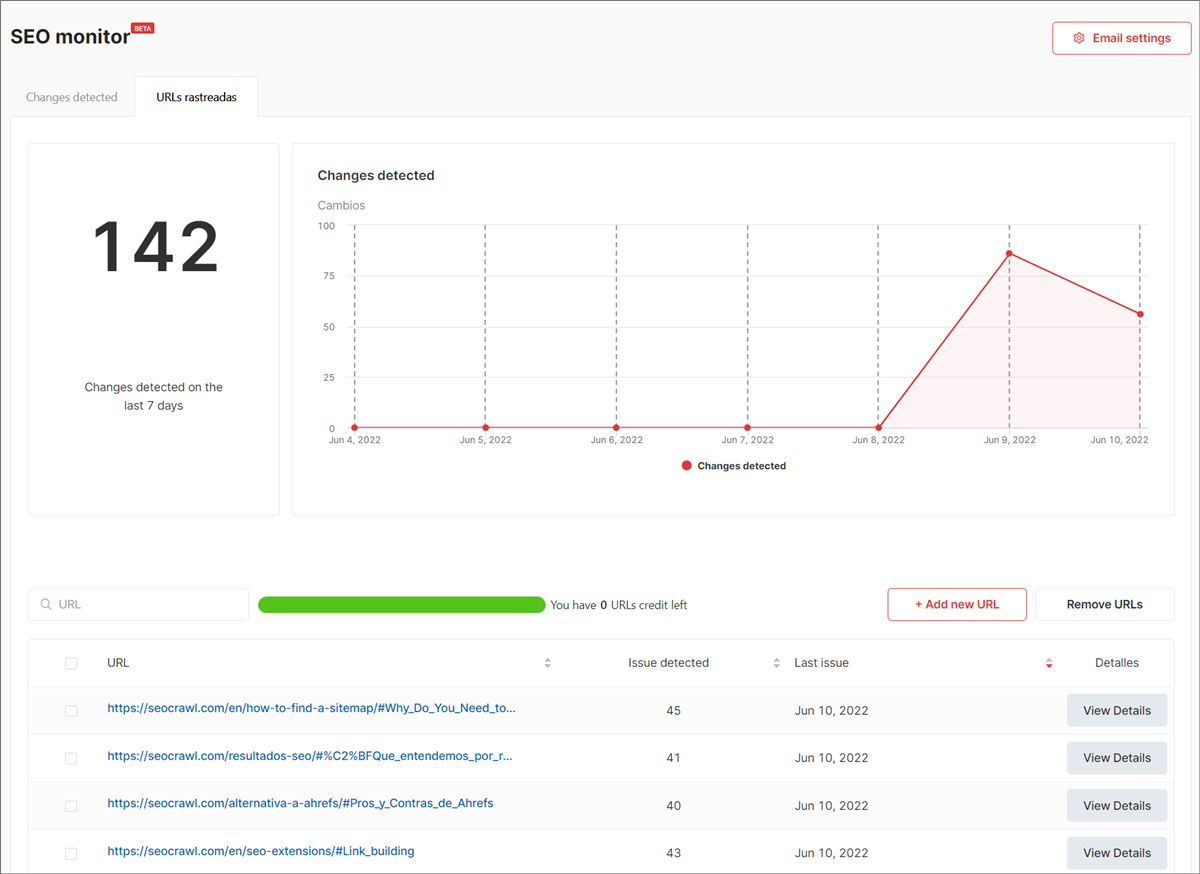This screenshot has height=874, width=1200.
Task: Click the green URL credit progress bar
Action: (400, 604)
